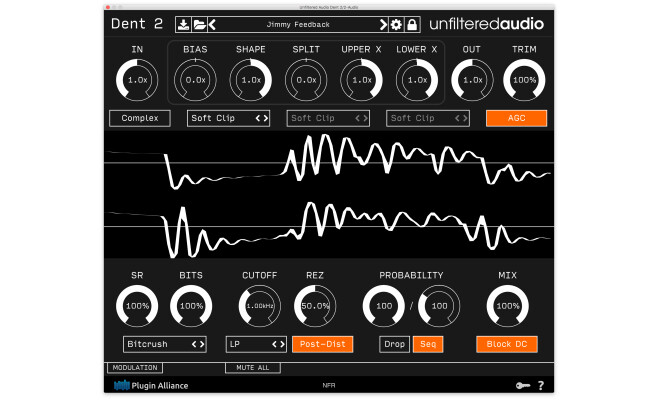659x400 pixels.
Task: Click the left PROBABILITY knob
Action: pos(383,306)
